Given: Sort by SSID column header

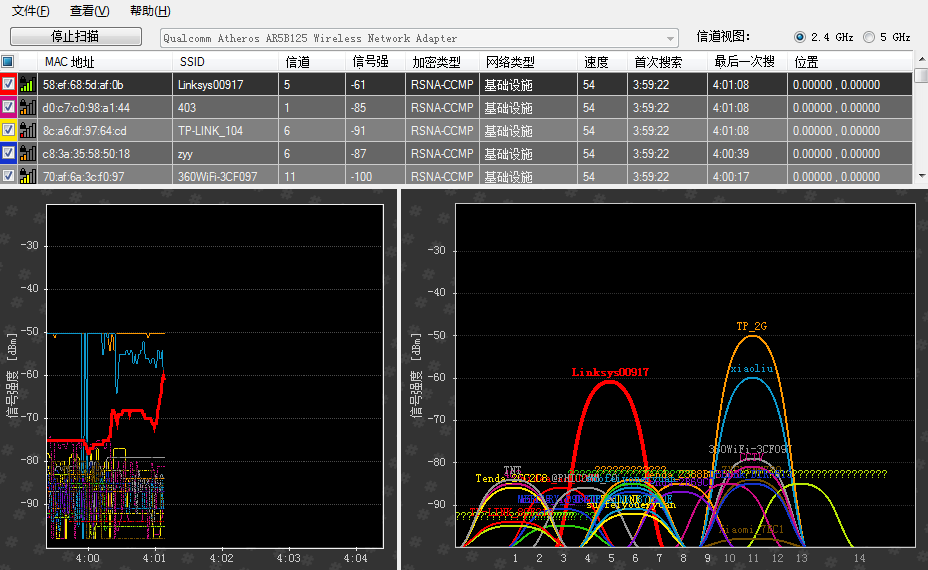Looking at the screenshot, I should point(225,62).
